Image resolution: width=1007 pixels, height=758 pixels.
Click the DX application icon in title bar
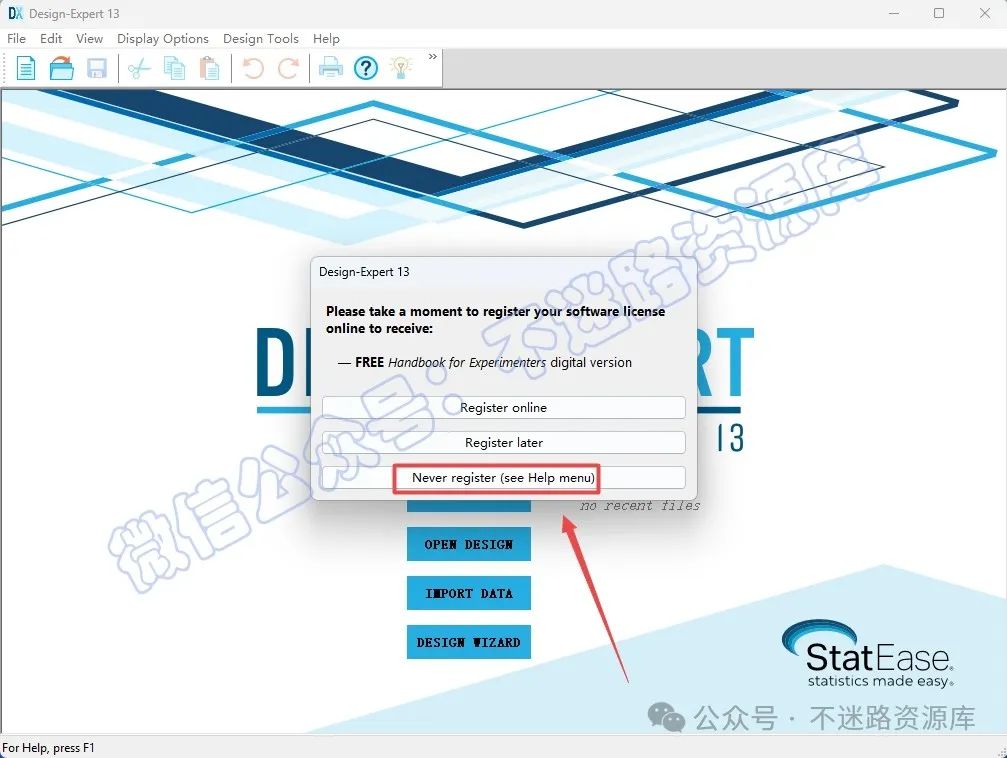[x=15, y=13]
